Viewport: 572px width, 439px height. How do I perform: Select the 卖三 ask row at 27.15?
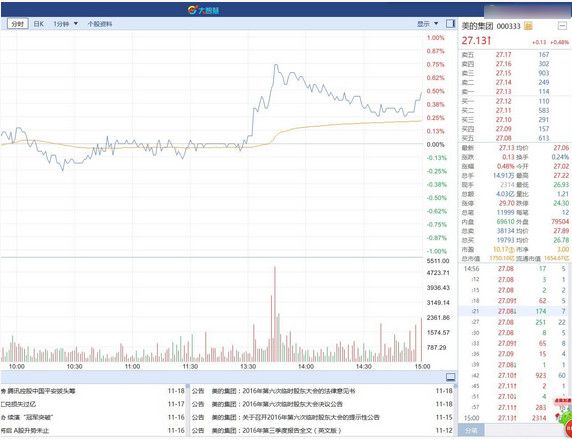pos(514,73)
